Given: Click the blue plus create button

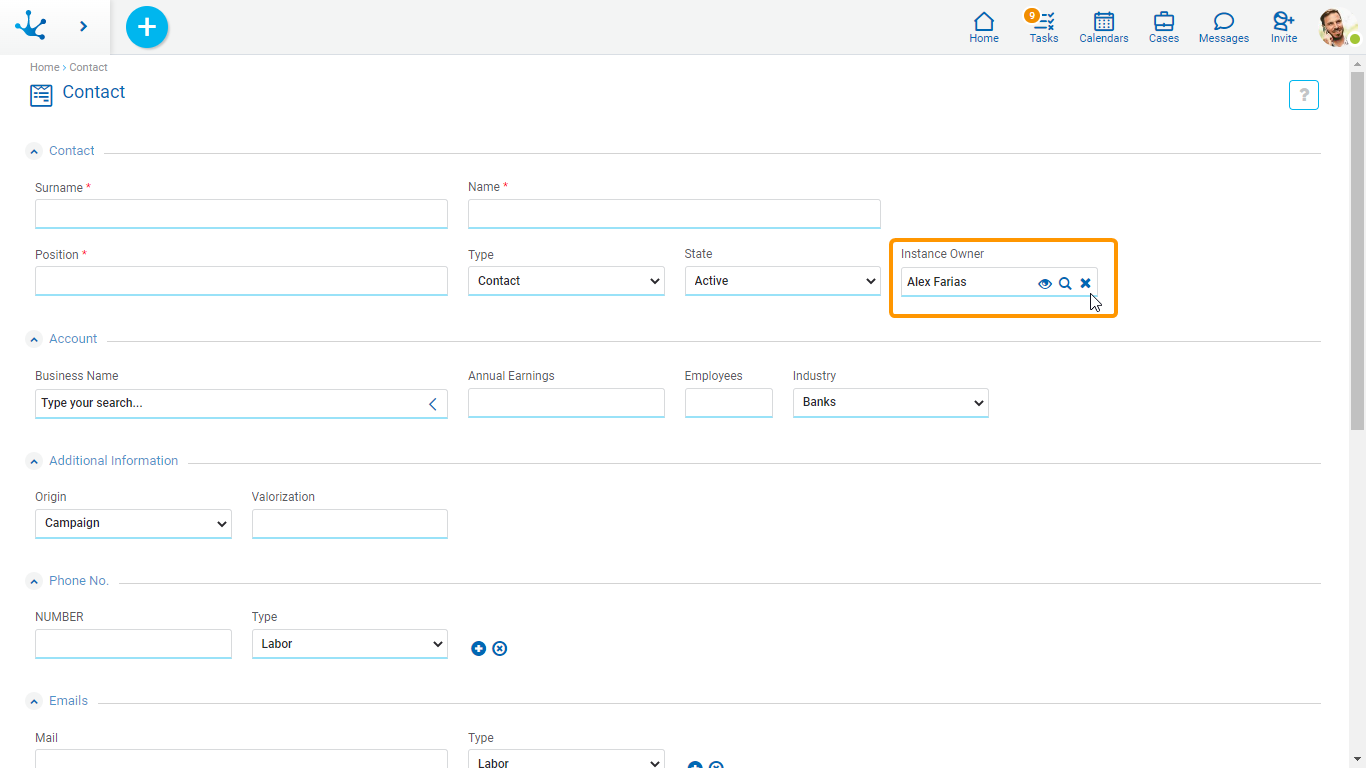Looking at the screenshot, I should point(147,27).
